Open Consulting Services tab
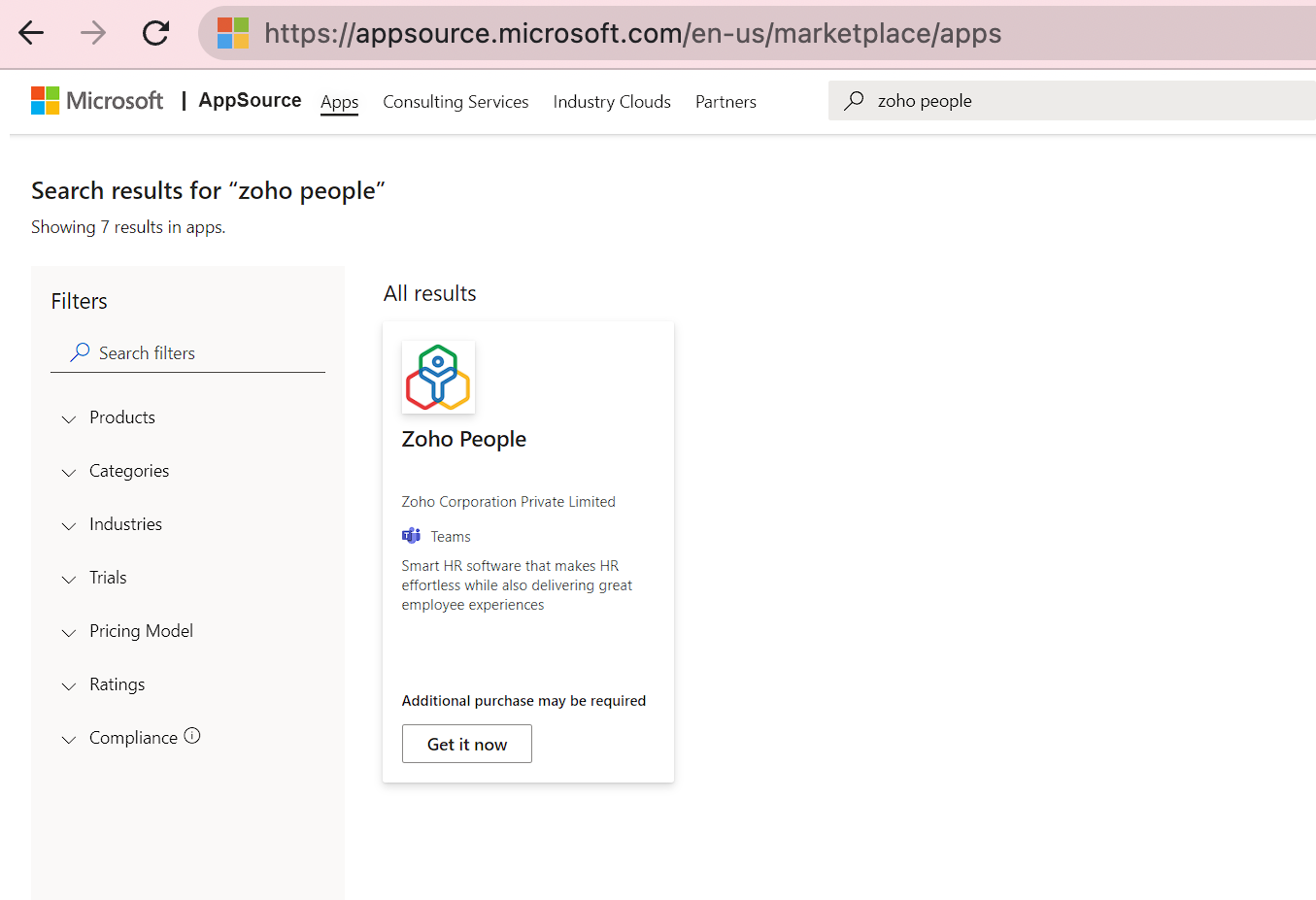This screenshot has height=900, width=1316. click(456, 102)
